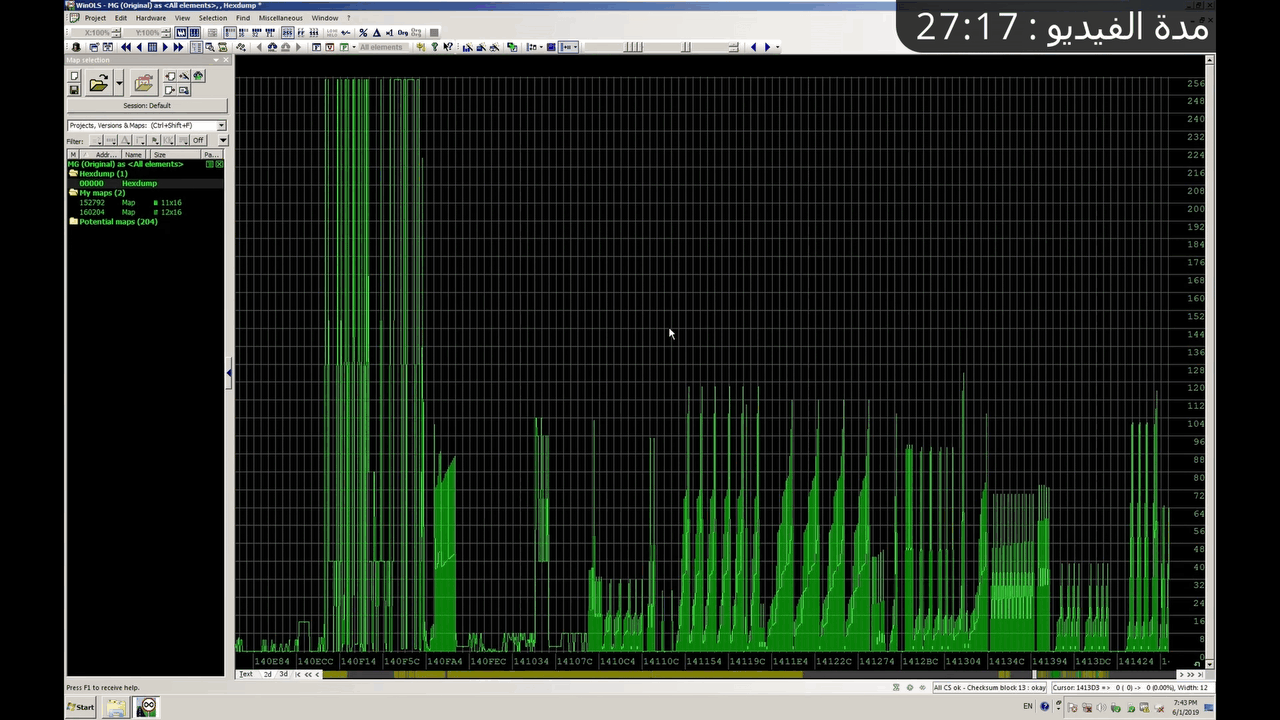Open the Hardware menu
Viewport: 1280px width, 720px height.
[150, 18]
